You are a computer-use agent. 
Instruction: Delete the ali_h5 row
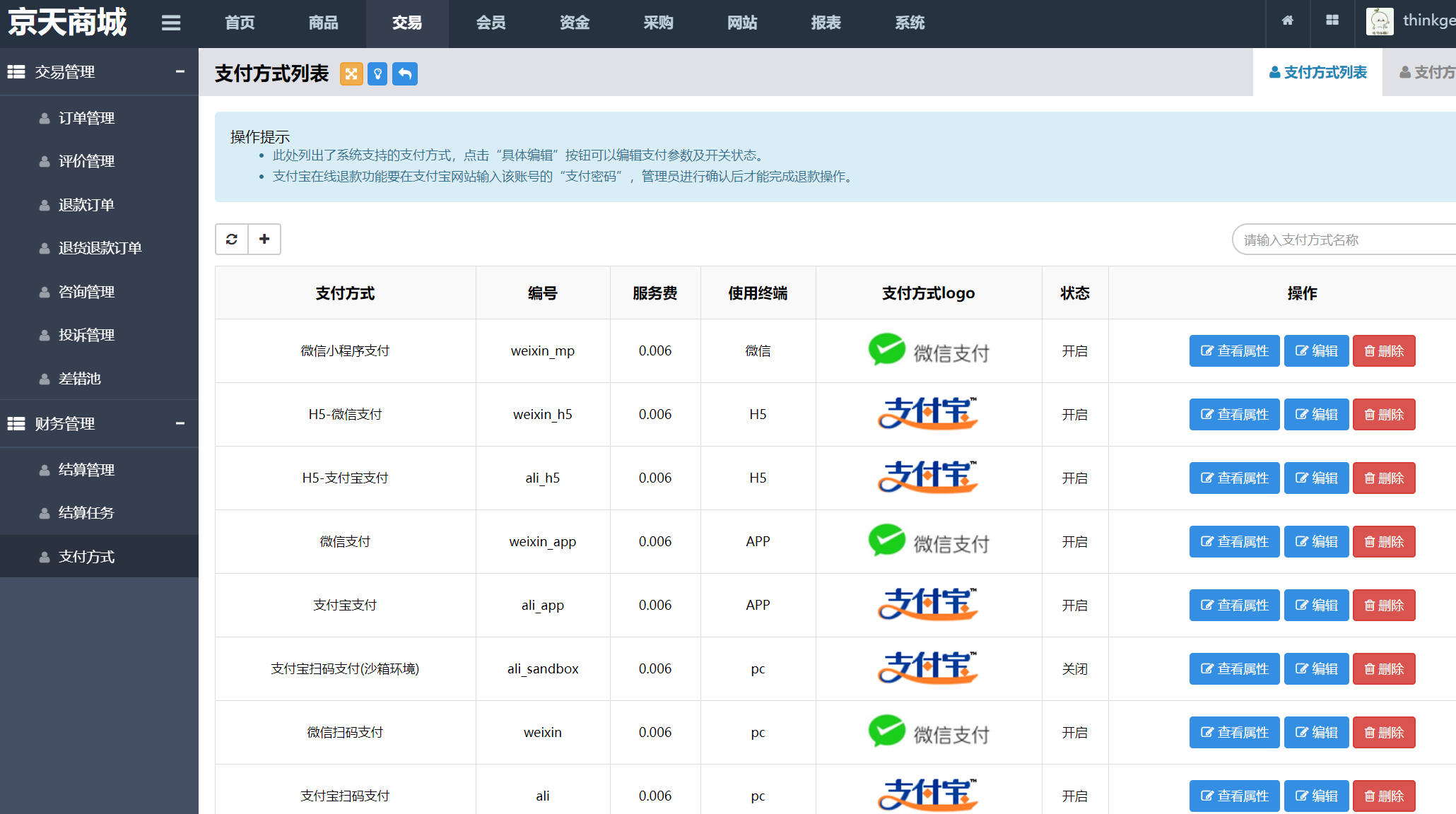point(1384,478)
